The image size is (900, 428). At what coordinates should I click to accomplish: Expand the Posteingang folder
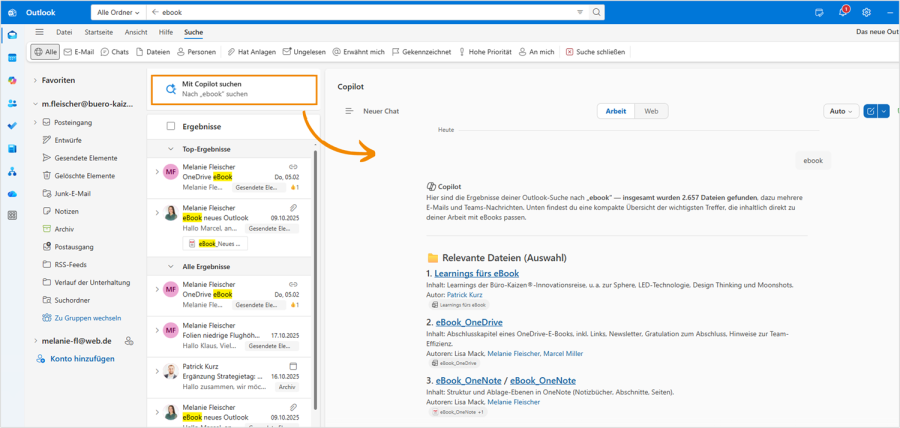pyautogui.click(x=35, y=122)
